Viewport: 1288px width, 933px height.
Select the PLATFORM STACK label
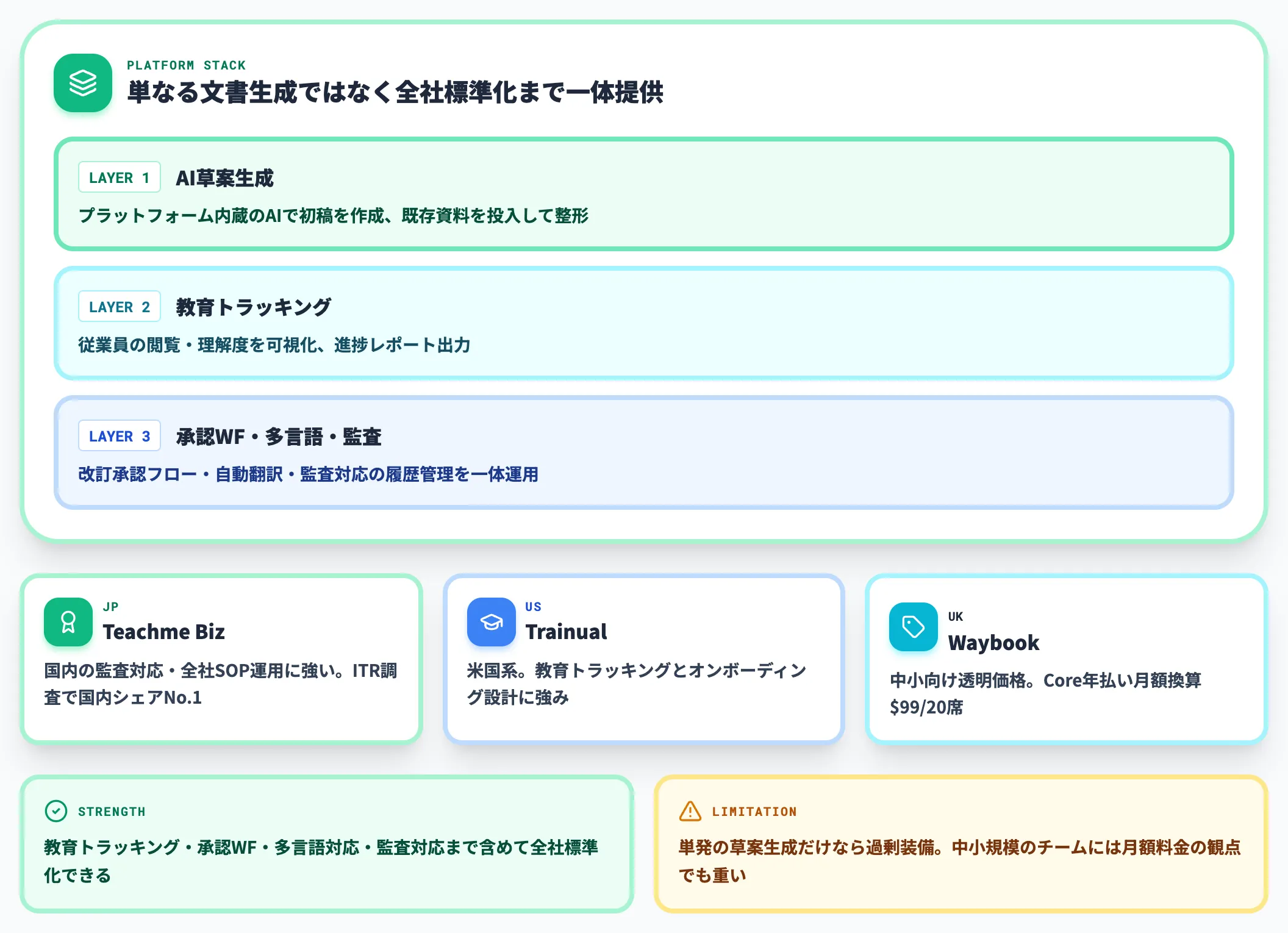186,65
